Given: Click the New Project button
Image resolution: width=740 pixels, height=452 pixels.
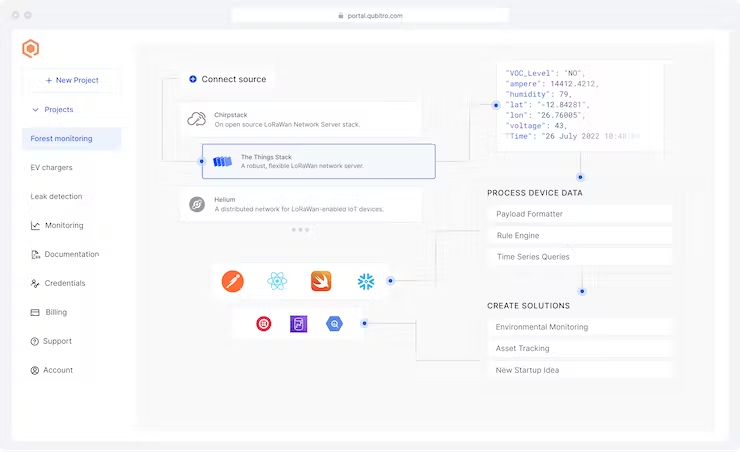Looking at the screenshot, I should (x=72, y=80).
